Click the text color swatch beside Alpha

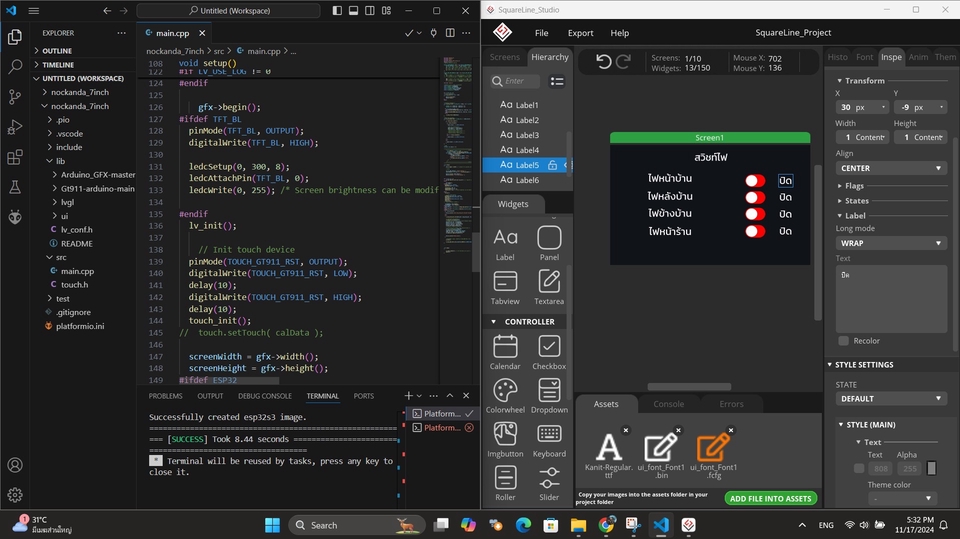[x=931, y=469]
